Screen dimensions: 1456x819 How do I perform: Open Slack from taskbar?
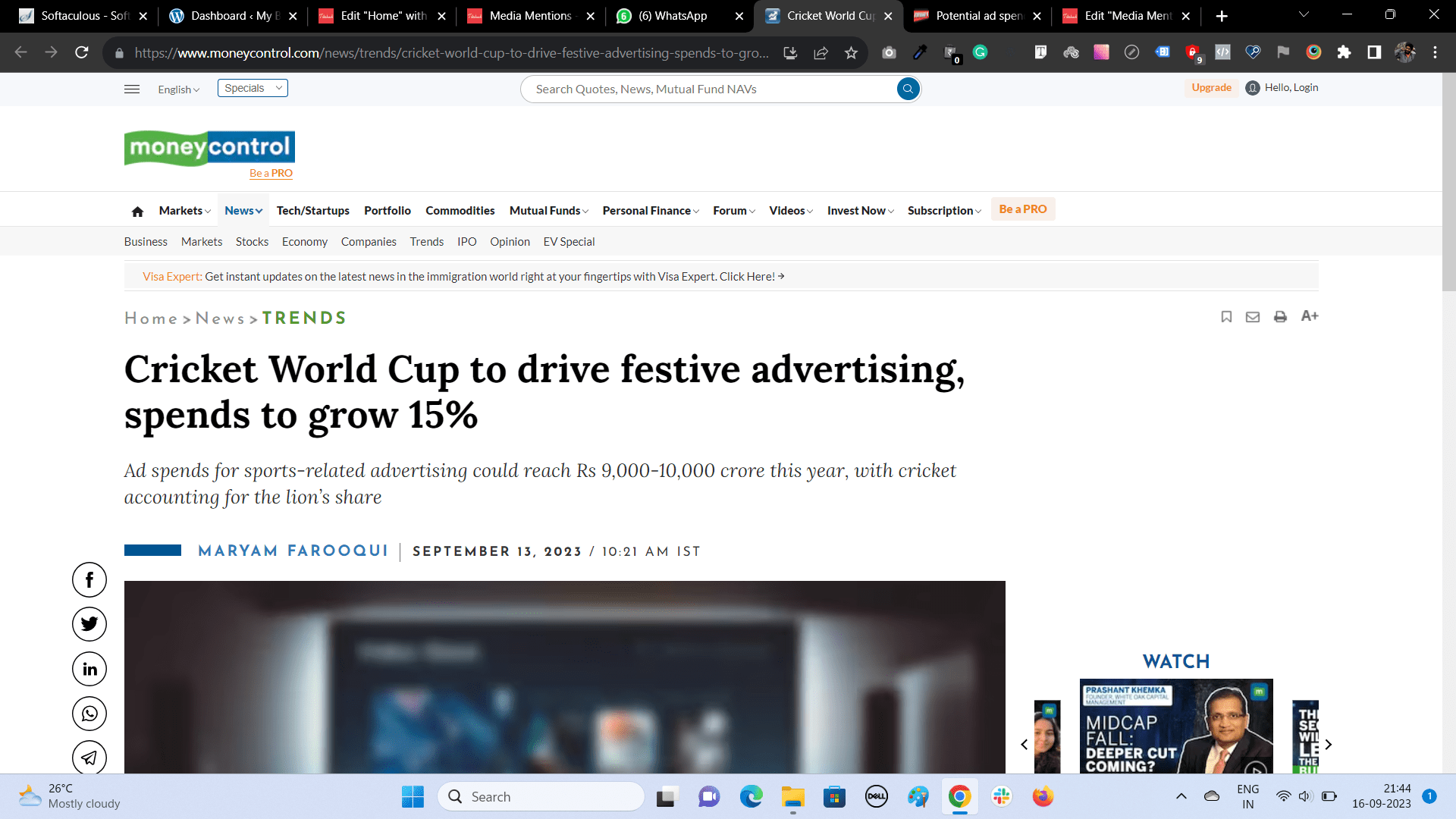(x=1002, y=797)
